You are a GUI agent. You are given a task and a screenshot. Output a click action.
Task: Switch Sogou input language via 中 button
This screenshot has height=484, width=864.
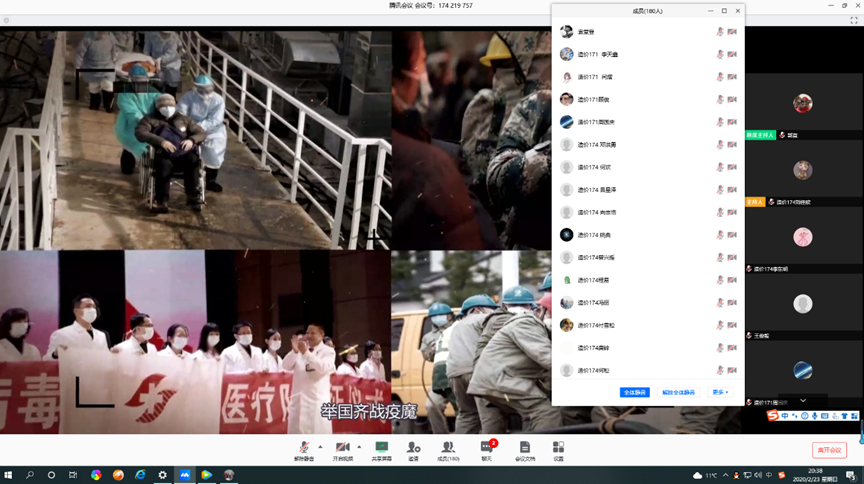(785, 416)
